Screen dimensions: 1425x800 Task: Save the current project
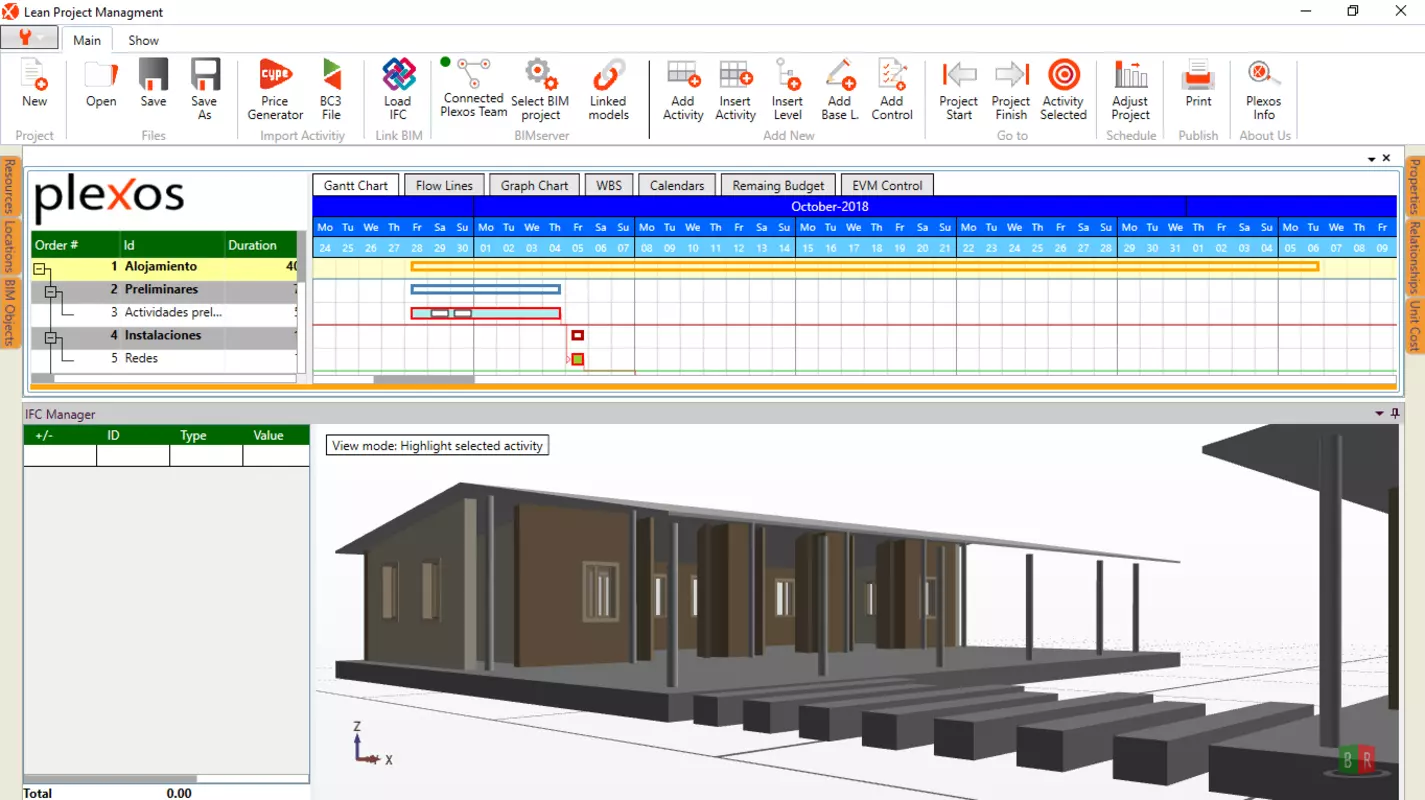click(153, 82)
